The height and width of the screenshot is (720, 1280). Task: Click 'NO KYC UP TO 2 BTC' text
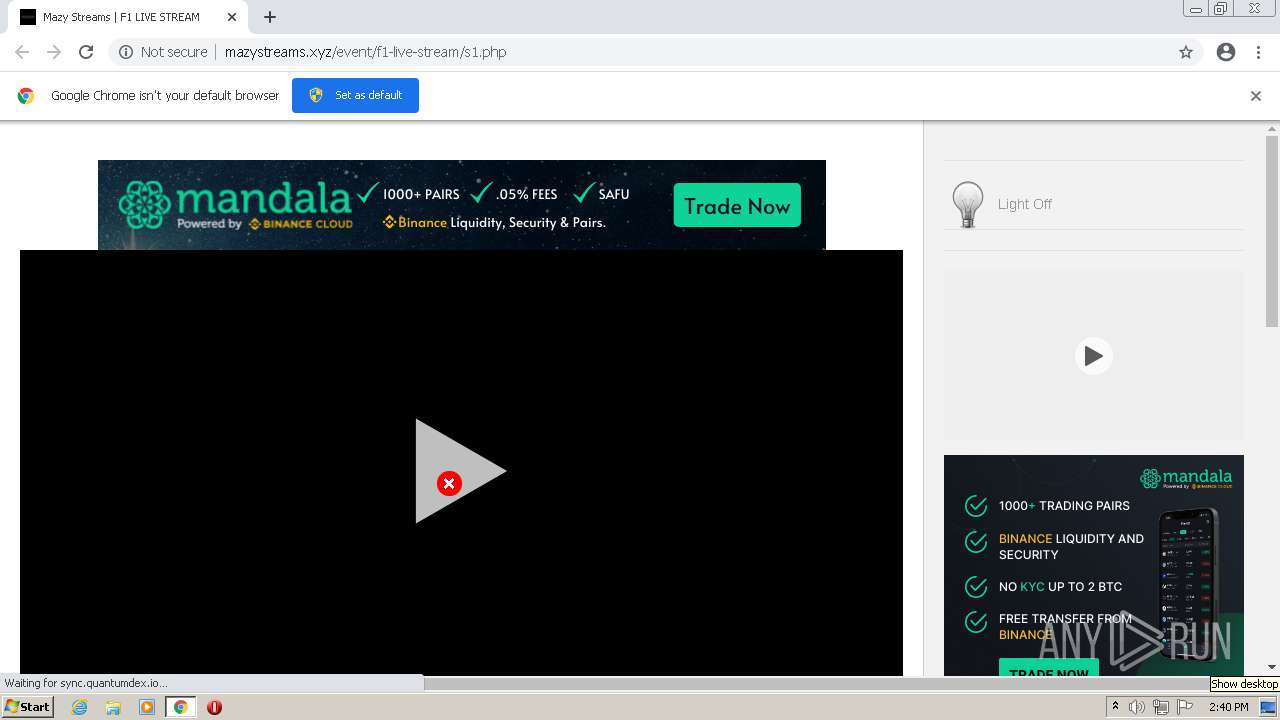tap(1060, 587)
